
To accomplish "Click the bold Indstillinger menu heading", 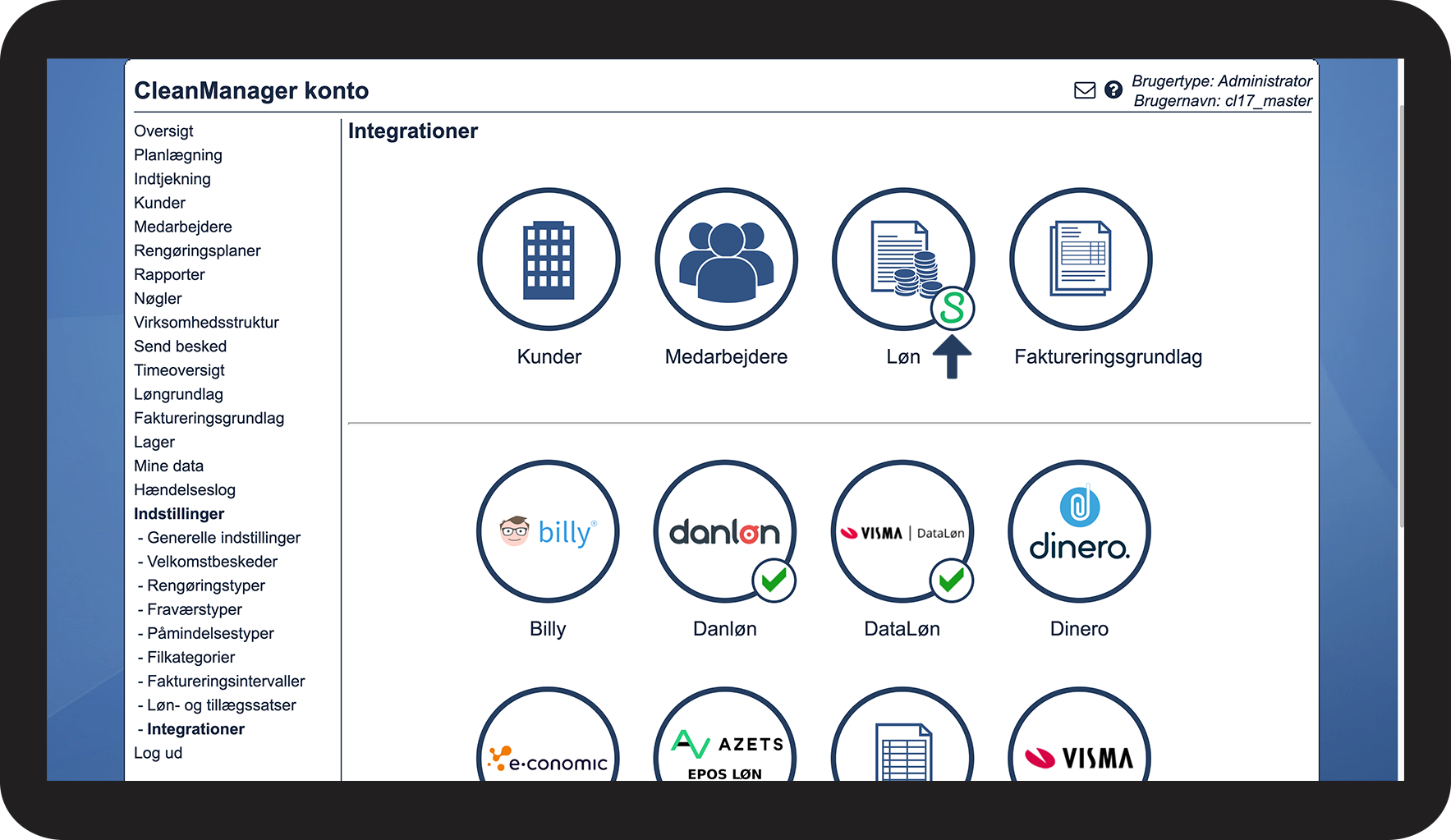I will pos(179,514).
